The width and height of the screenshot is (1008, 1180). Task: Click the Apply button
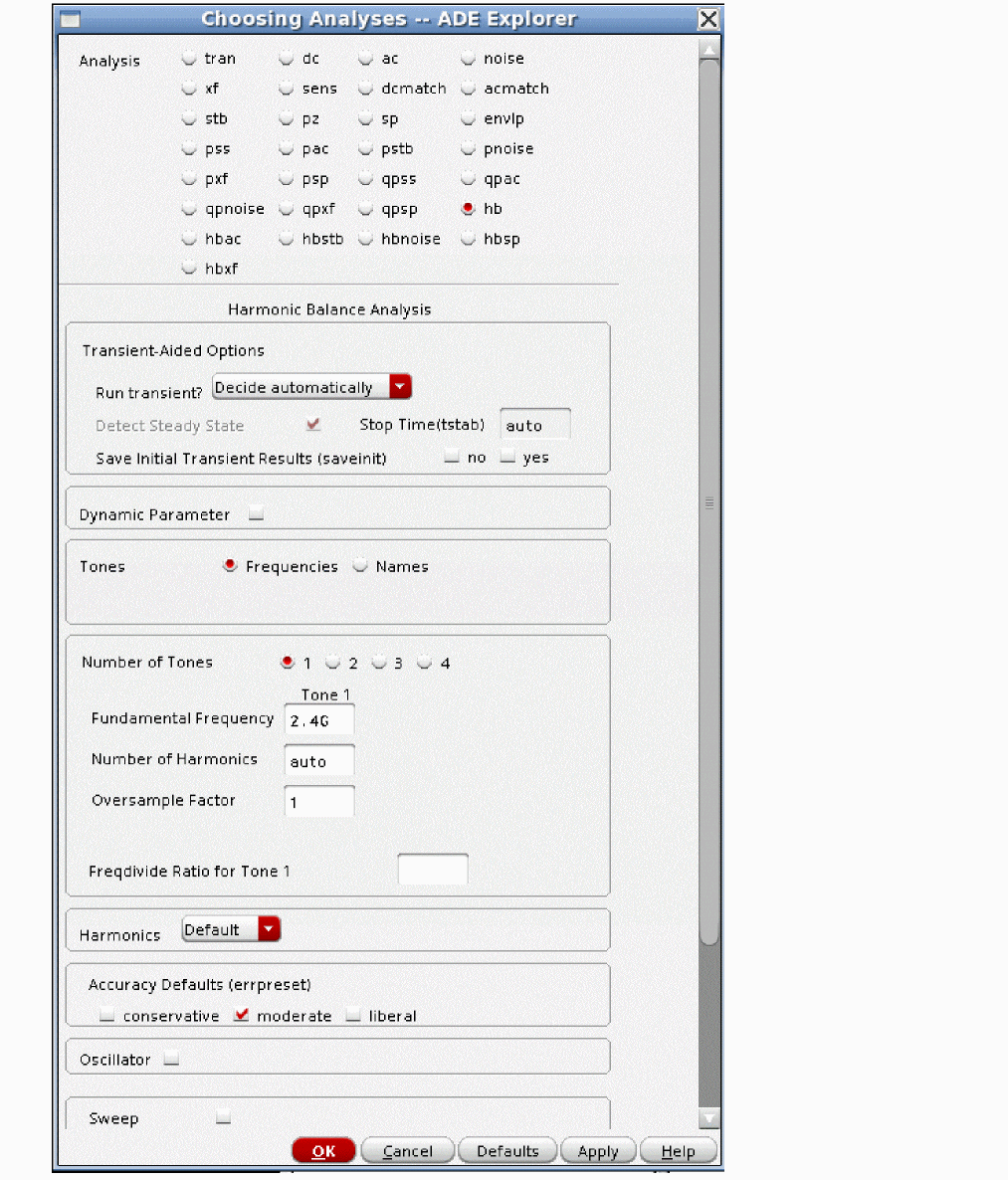tap(598, 1151)
